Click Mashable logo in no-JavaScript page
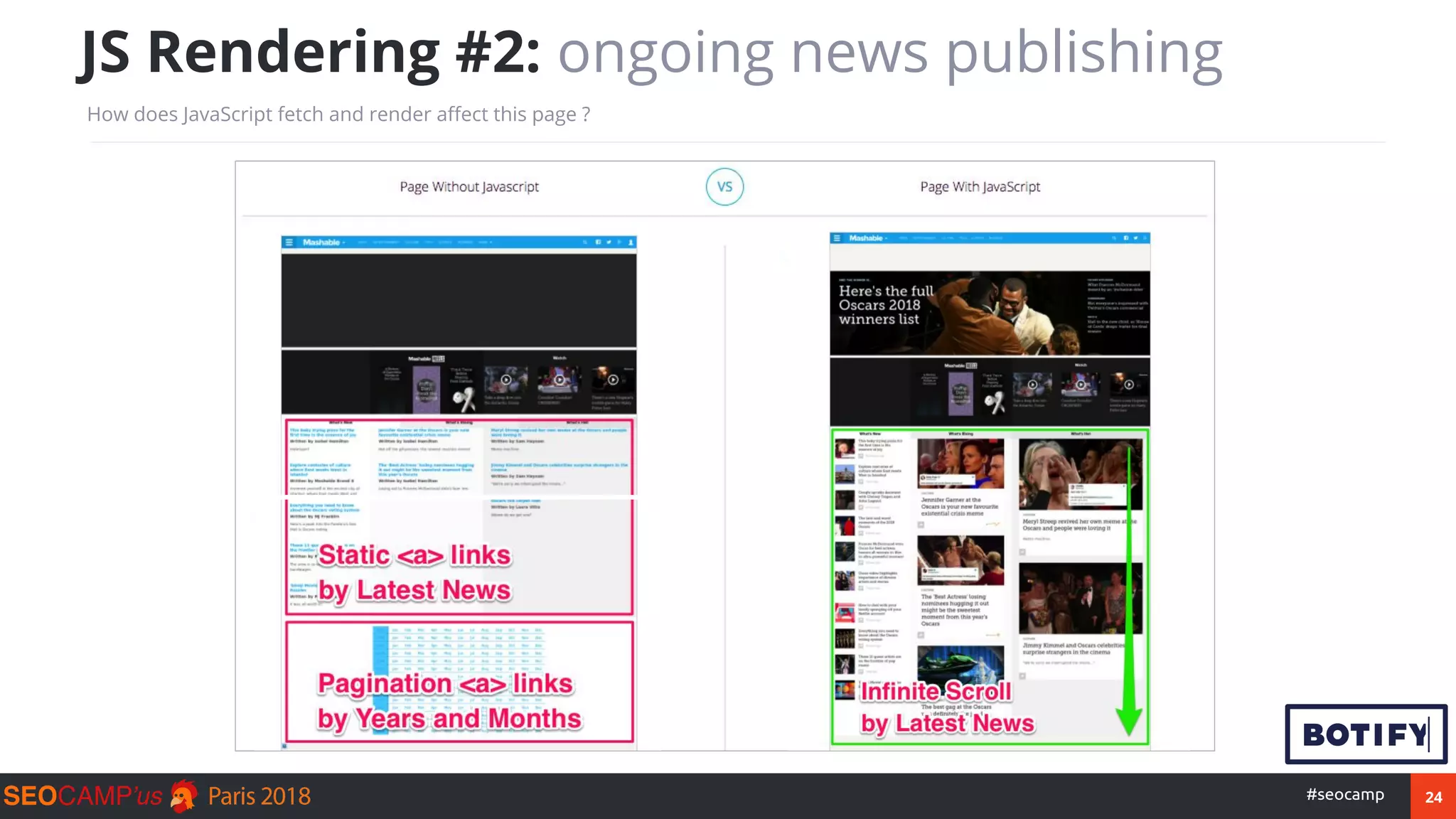This screenshot has height=819, width=1456. (x=321, y=242)
